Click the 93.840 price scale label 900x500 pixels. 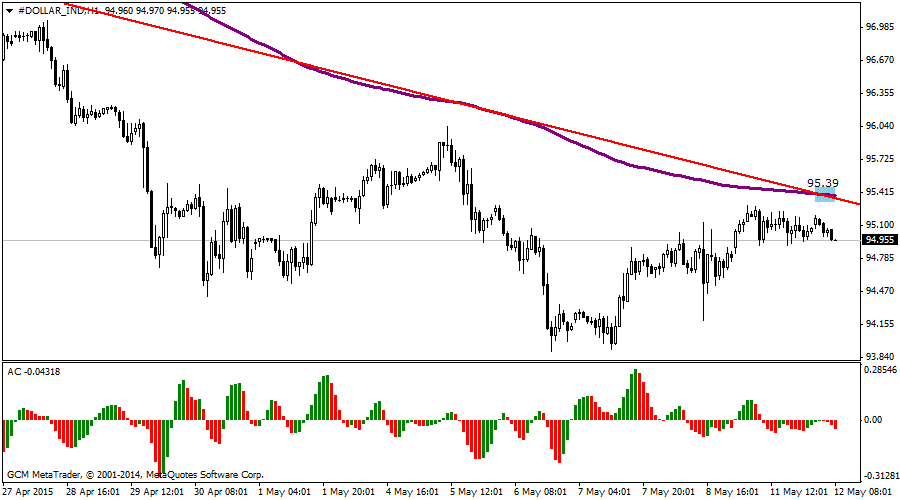click(879, 357)
